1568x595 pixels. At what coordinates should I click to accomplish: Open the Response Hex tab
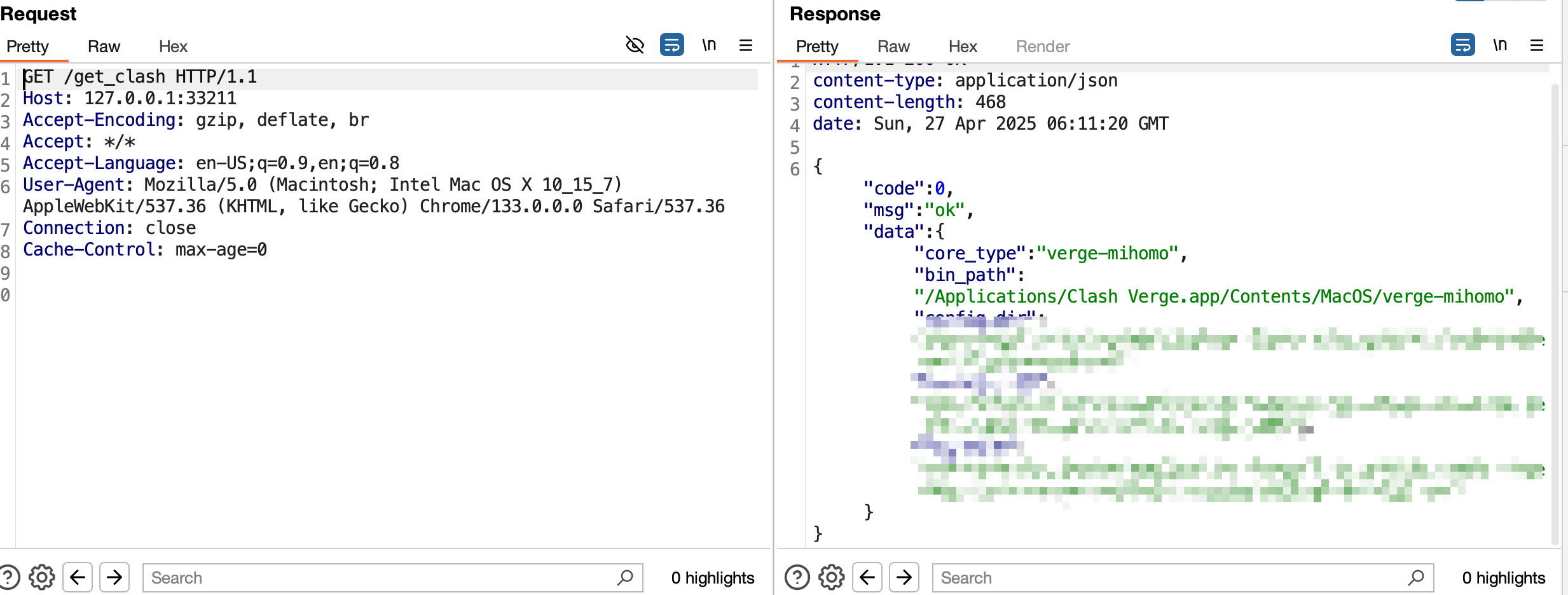[x=963, y=46]
